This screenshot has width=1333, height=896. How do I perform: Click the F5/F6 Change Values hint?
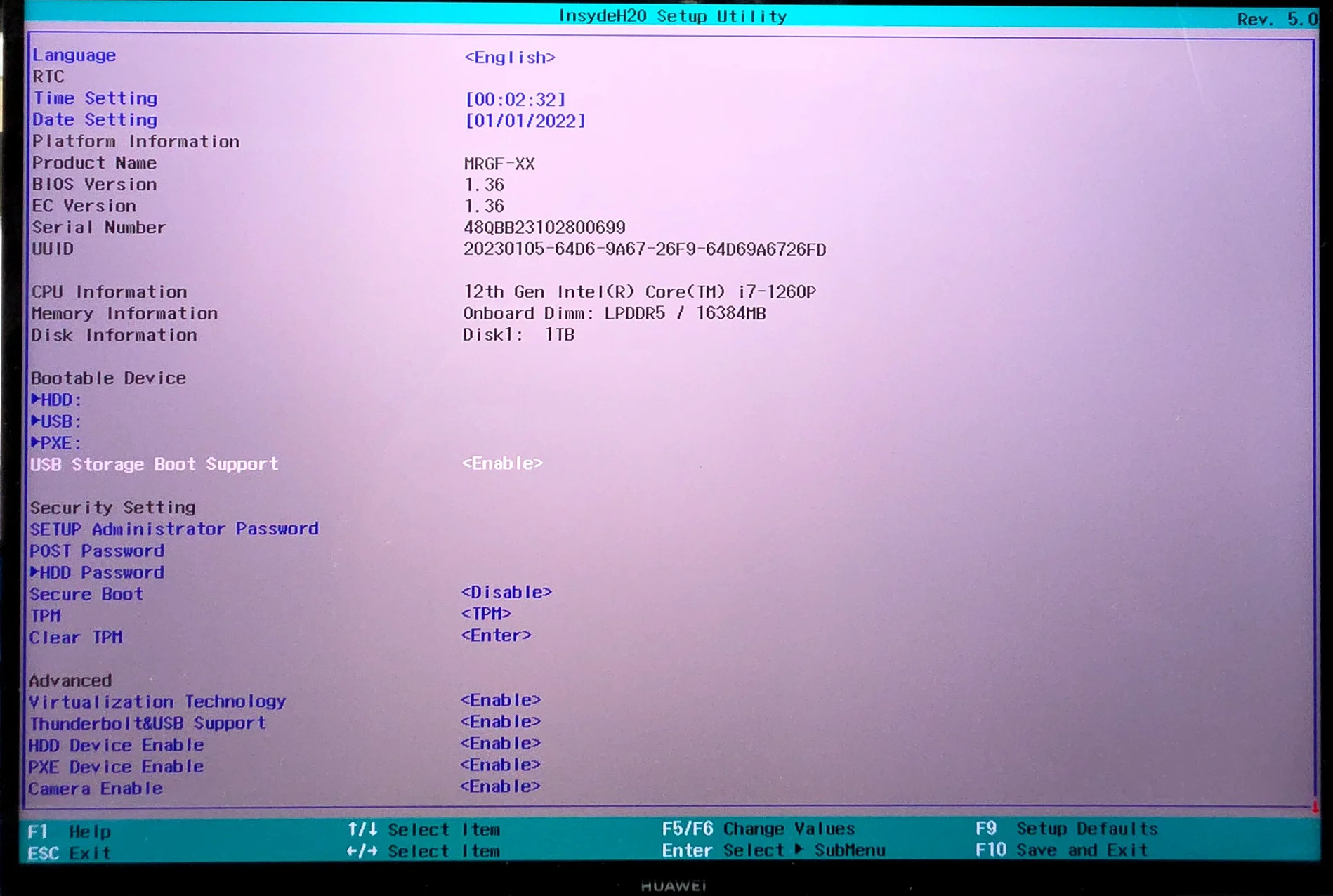(759, 829)
